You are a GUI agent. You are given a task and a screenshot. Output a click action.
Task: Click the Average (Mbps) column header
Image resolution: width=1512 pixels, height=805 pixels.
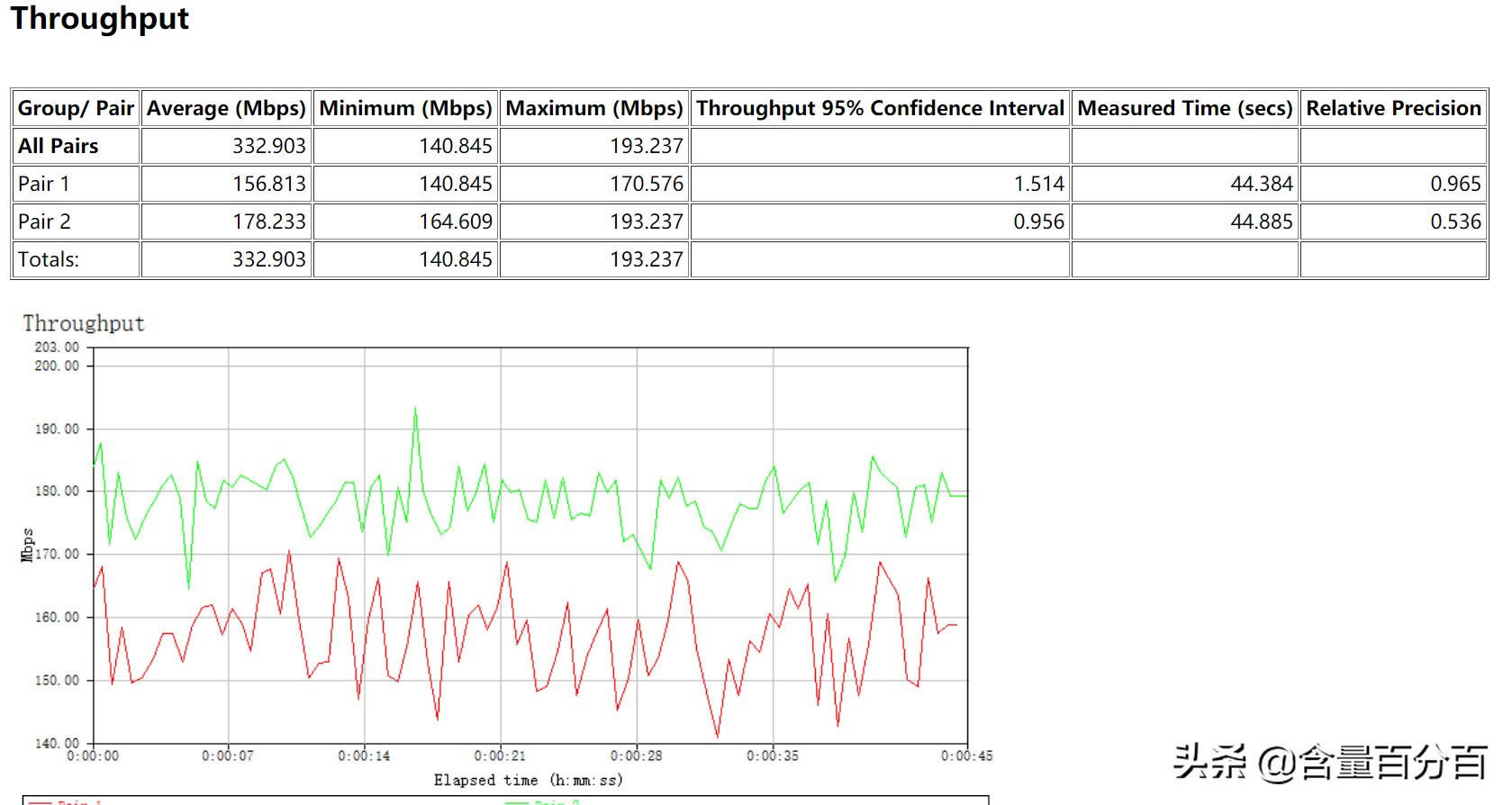[226, 108]
